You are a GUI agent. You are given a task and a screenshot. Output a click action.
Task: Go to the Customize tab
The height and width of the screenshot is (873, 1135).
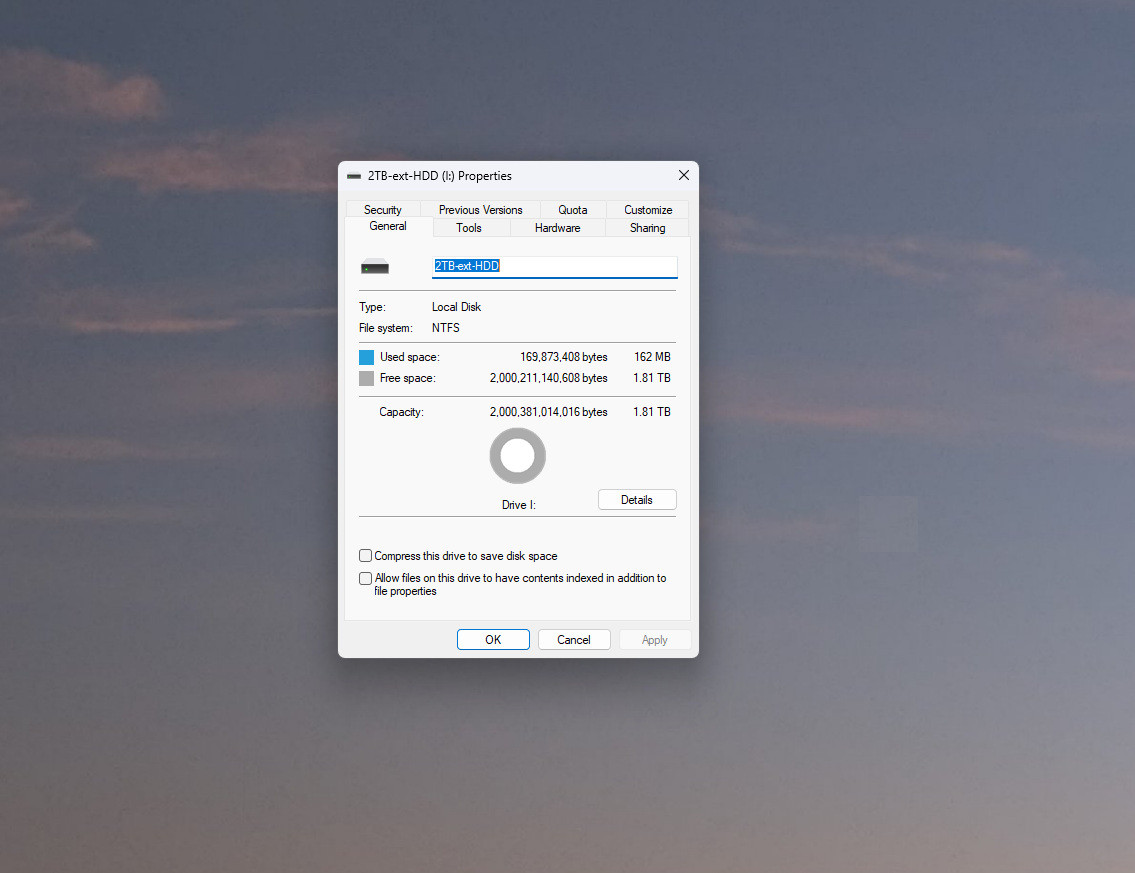pos(648,209)
